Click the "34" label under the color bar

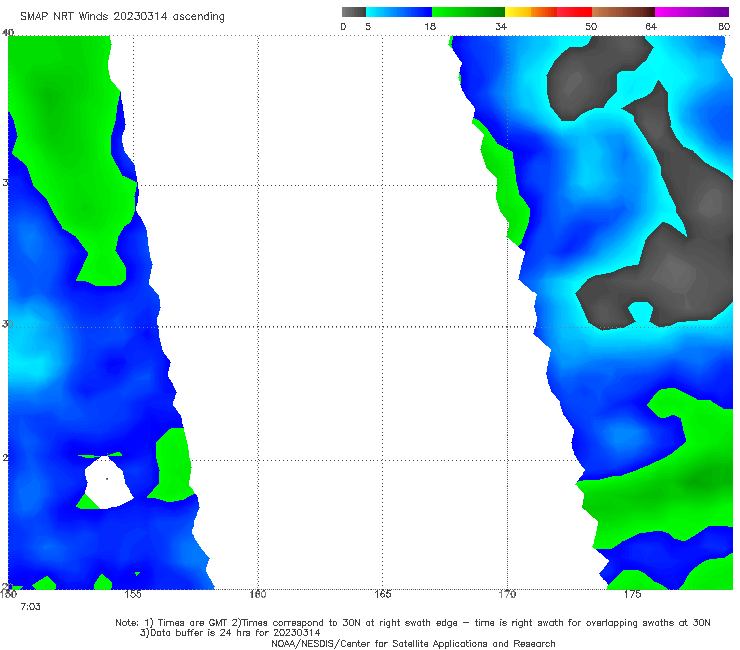click(x=501, y=27)
